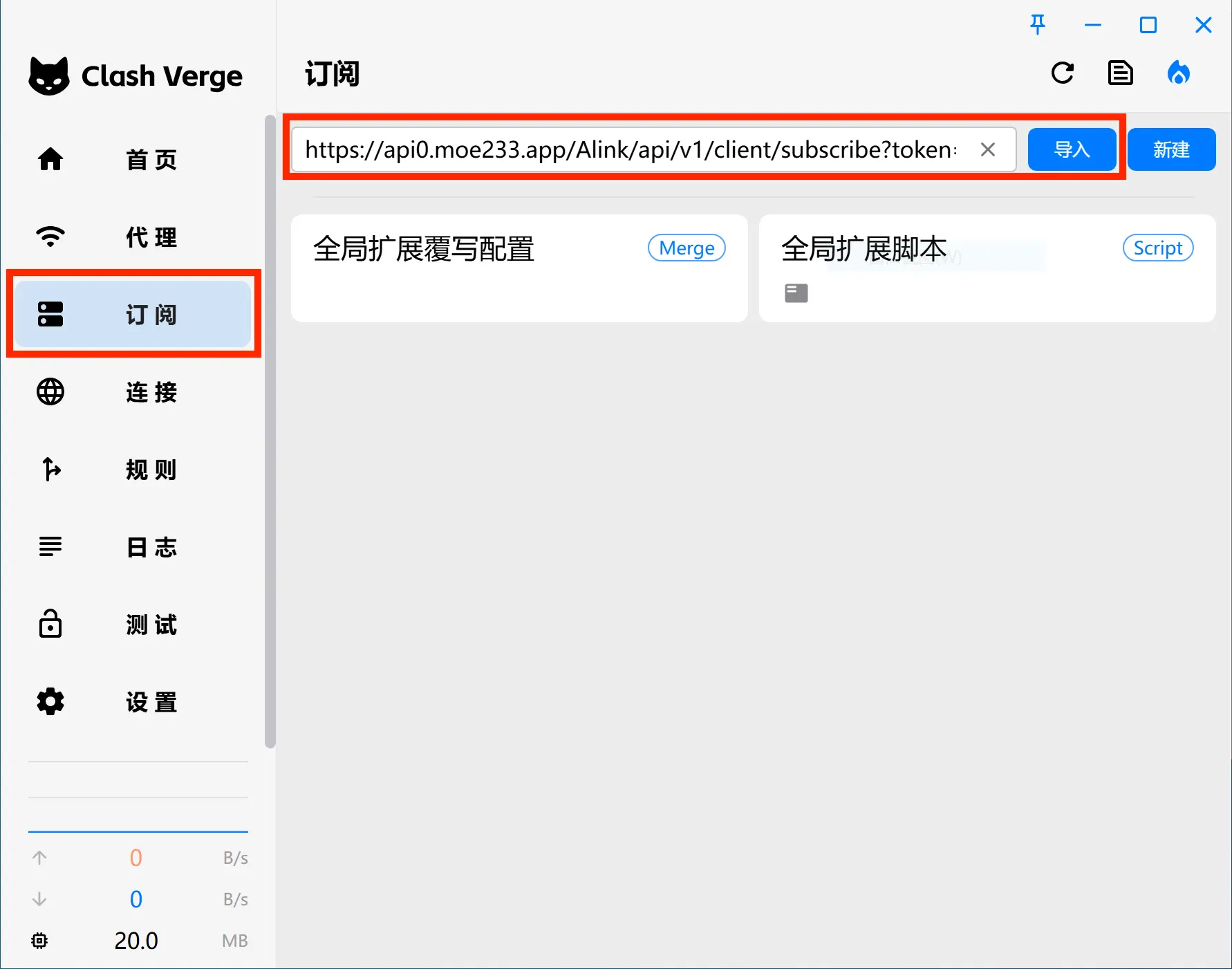Click the Clash Verge cat logo

[49, 76]
